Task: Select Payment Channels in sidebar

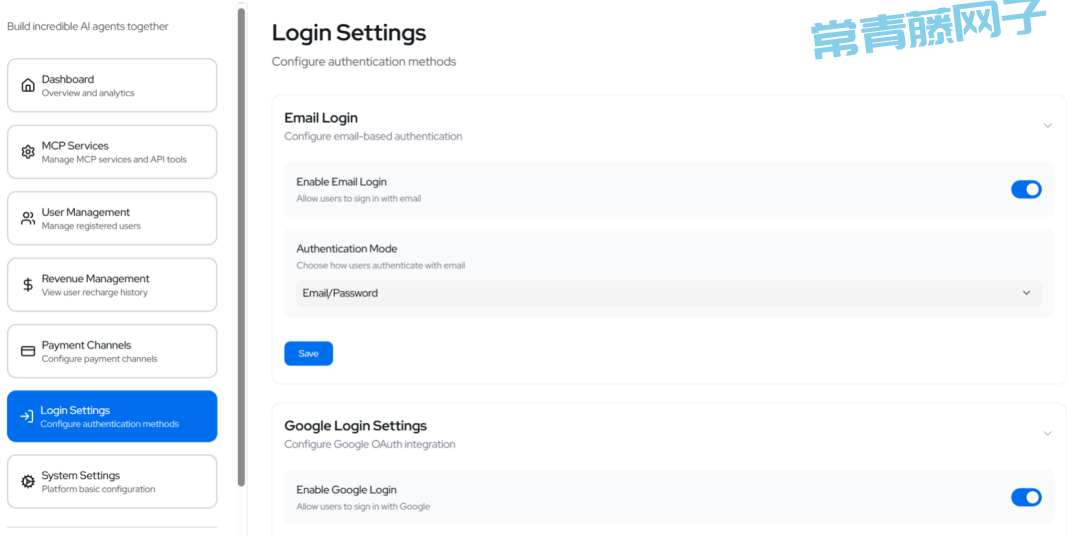Action: (112, 351)
